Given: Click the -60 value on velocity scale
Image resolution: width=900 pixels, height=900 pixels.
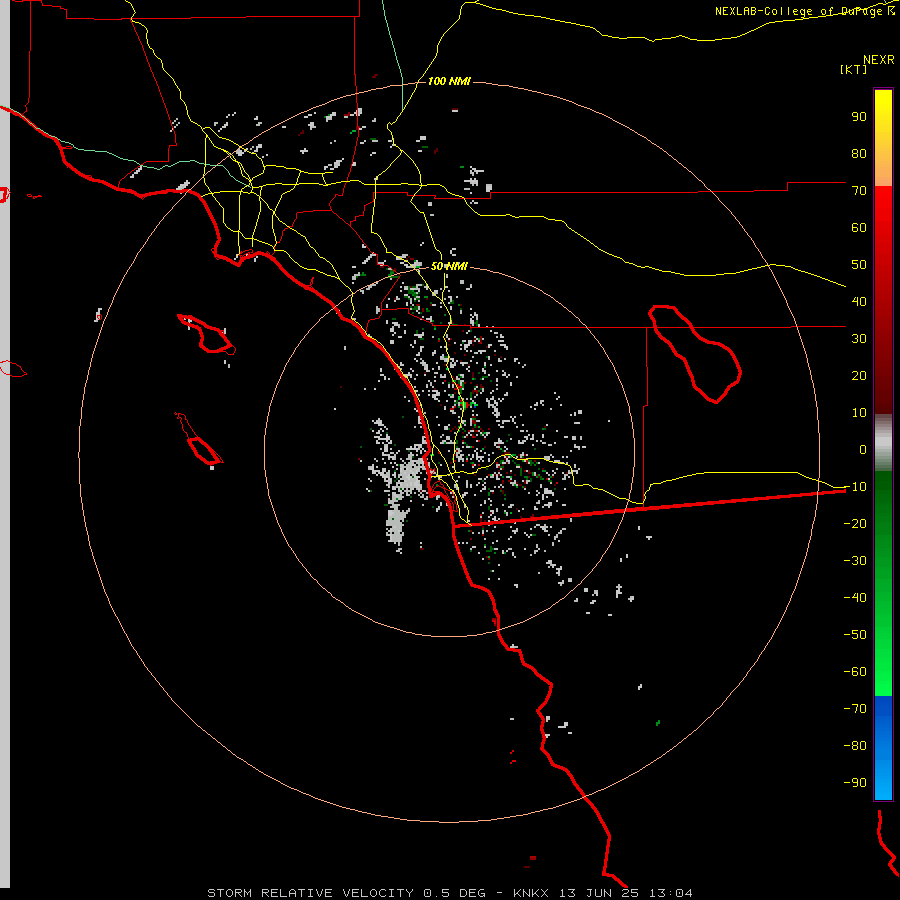Looking at the screenshot, I should coord(855,672).
